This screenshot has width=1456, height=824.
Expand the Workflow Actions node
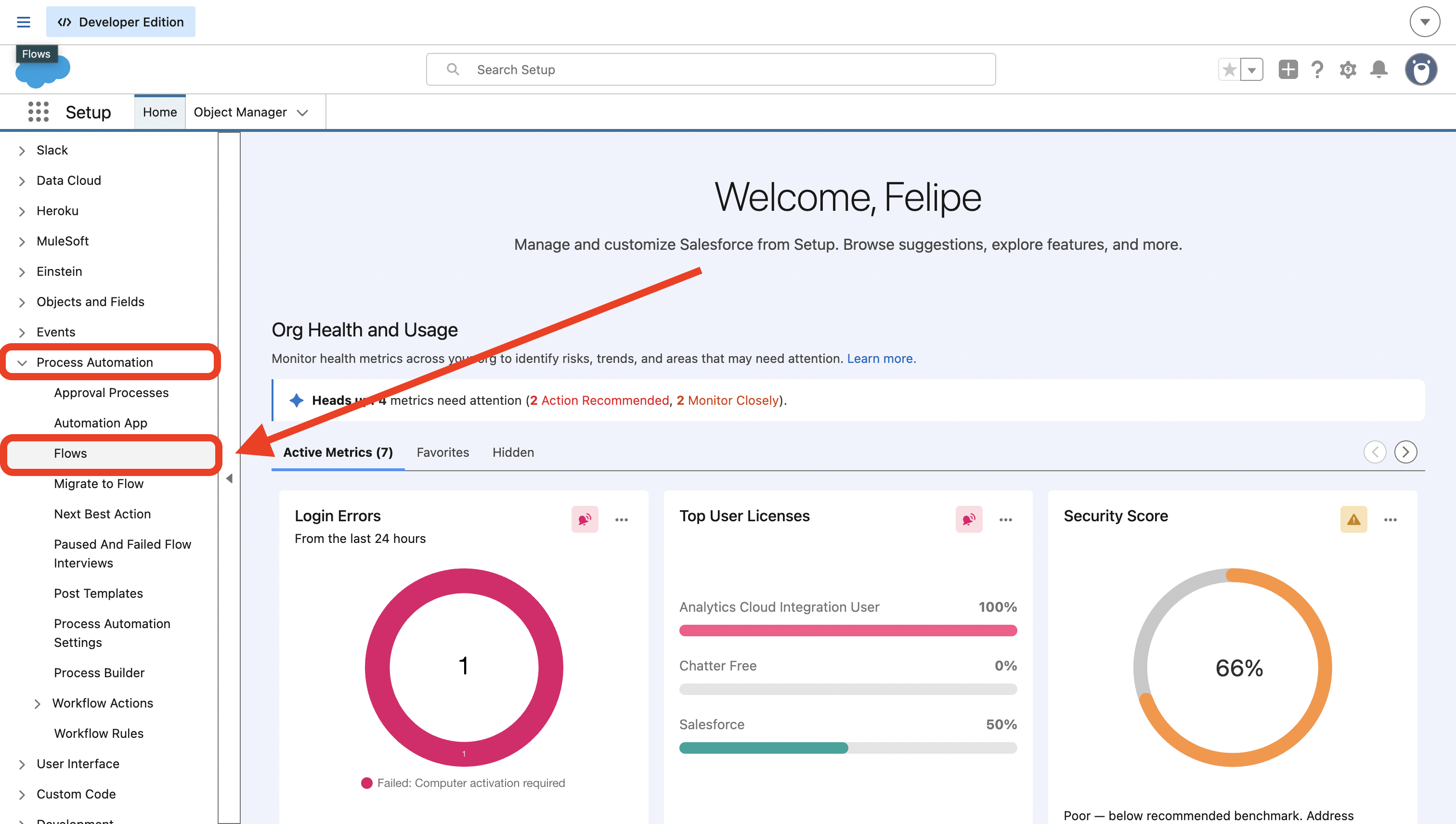point(38,704)
